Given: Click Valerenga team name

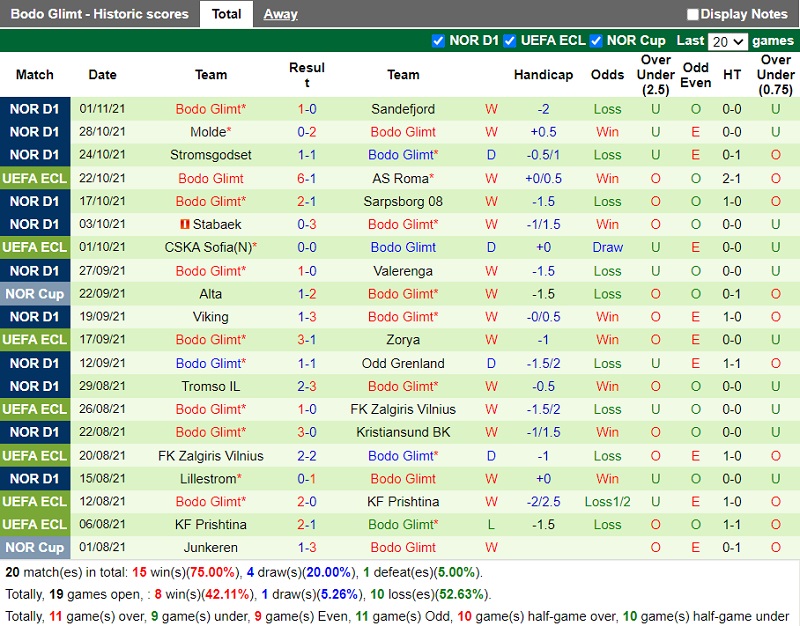Looking at the screenshot, I should coord(403,271).
